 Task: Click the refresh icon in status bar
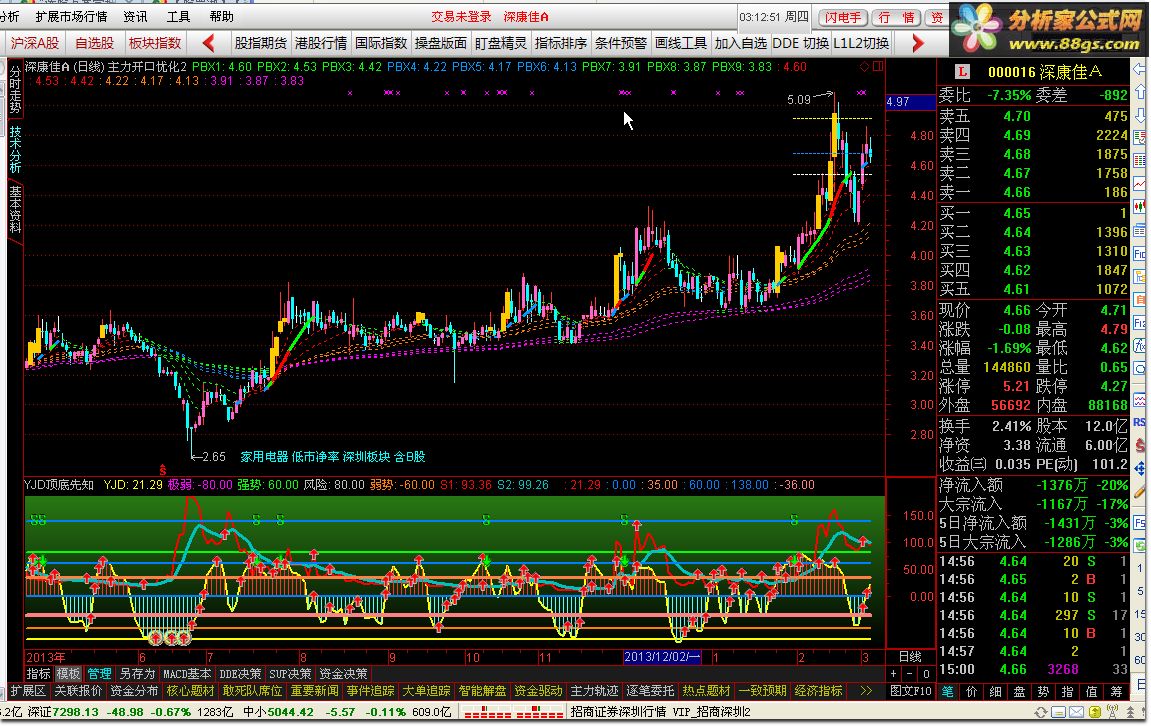pos(1041,712)
